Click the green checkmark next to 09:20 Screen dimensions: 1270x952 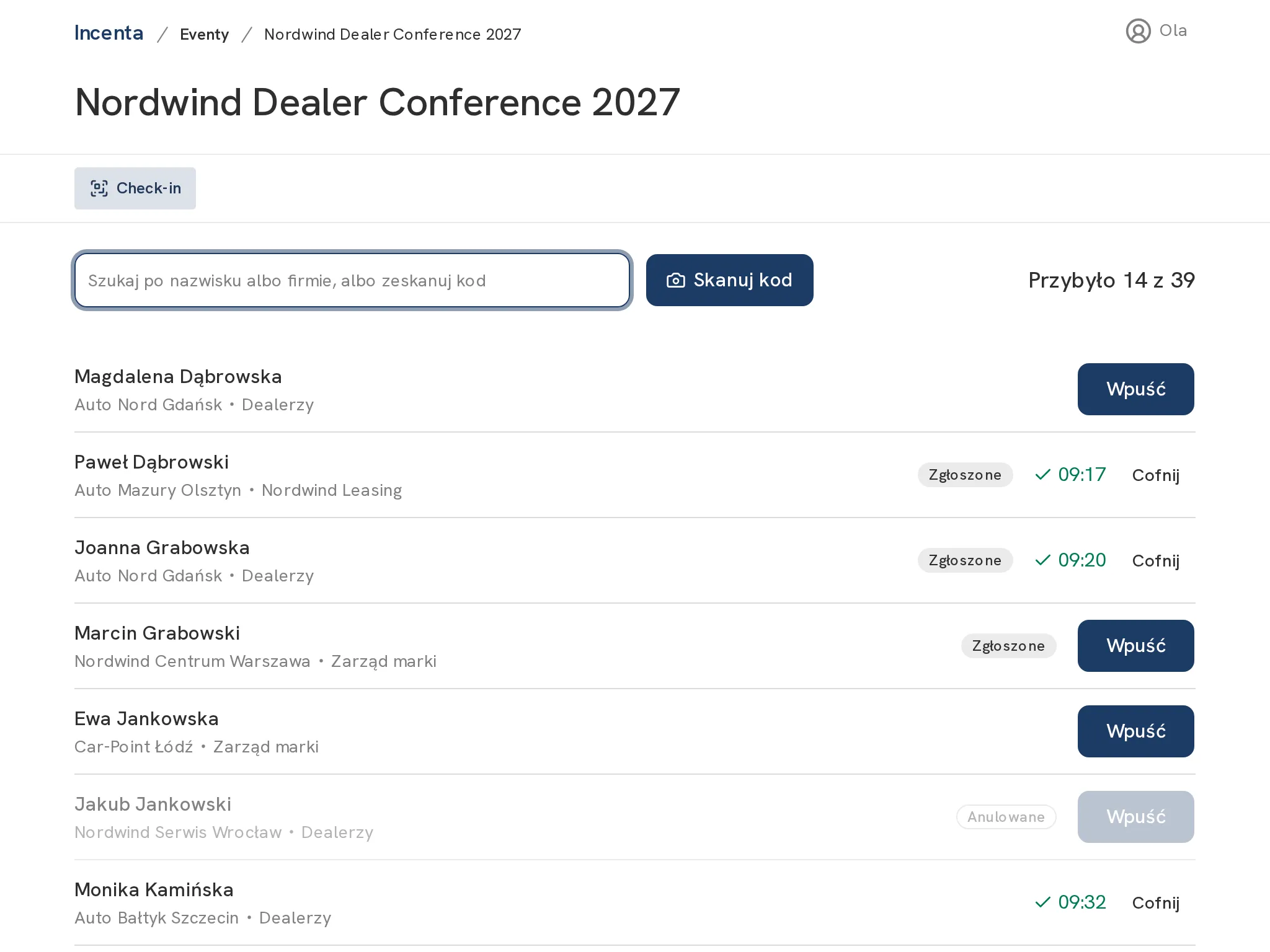1043,560
